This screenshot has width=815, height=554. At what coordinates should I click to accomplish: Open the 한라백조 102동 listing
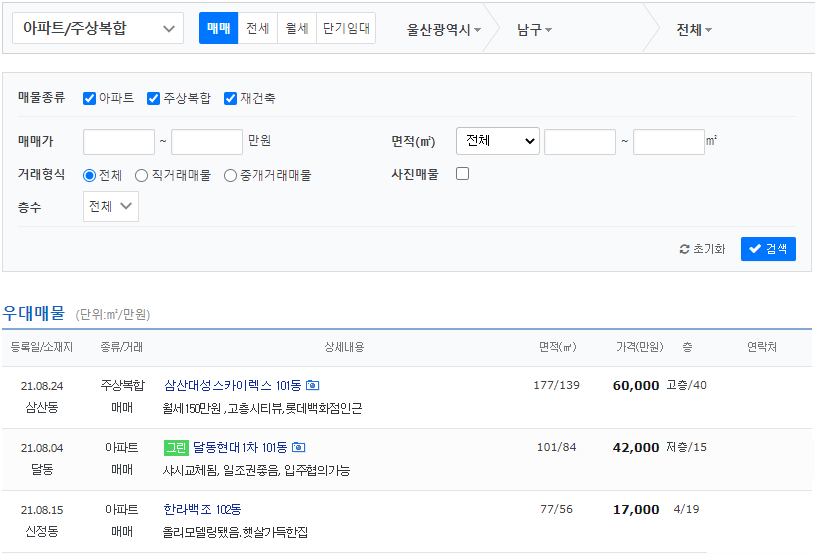pos(202,509)
